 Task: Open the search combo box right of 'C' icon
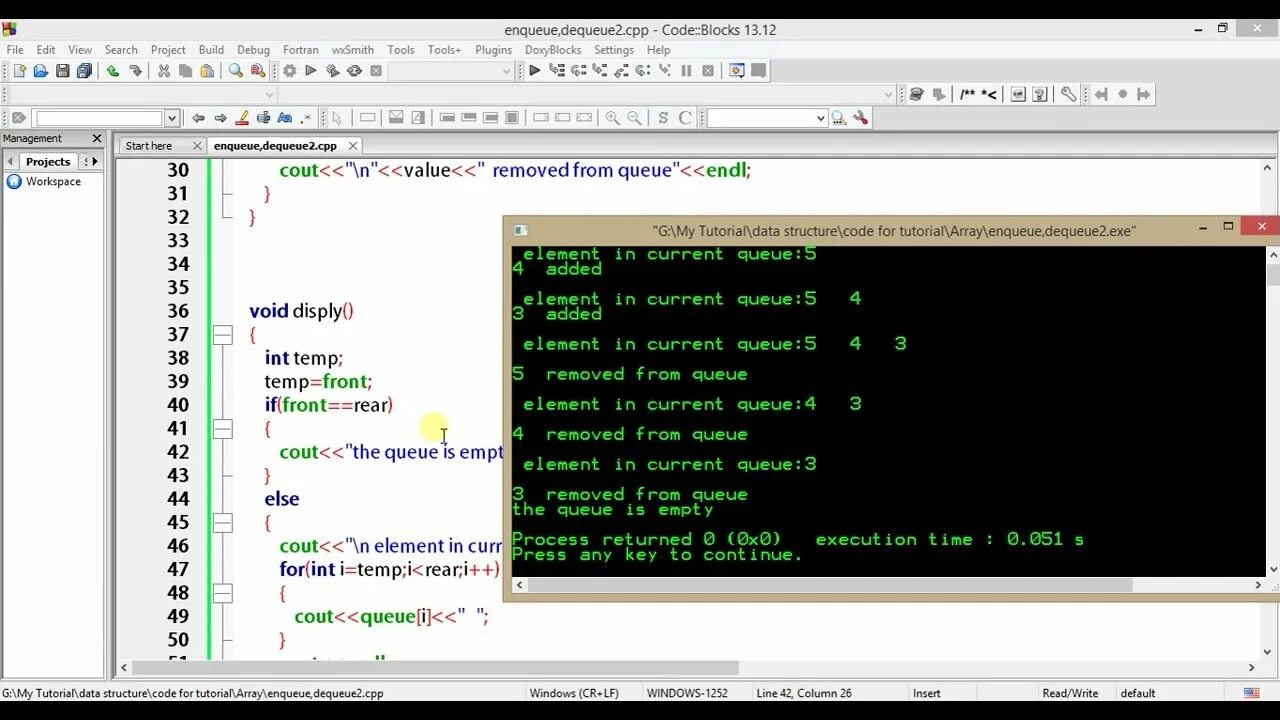tap(767, 118)
